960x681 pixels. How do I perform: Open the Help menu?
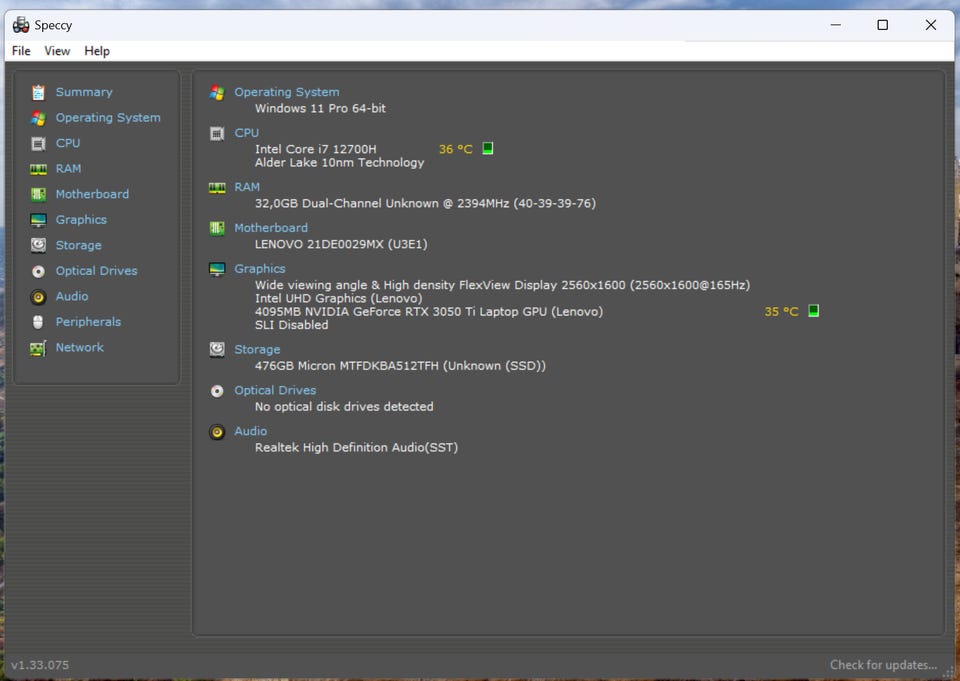(97, 51)
